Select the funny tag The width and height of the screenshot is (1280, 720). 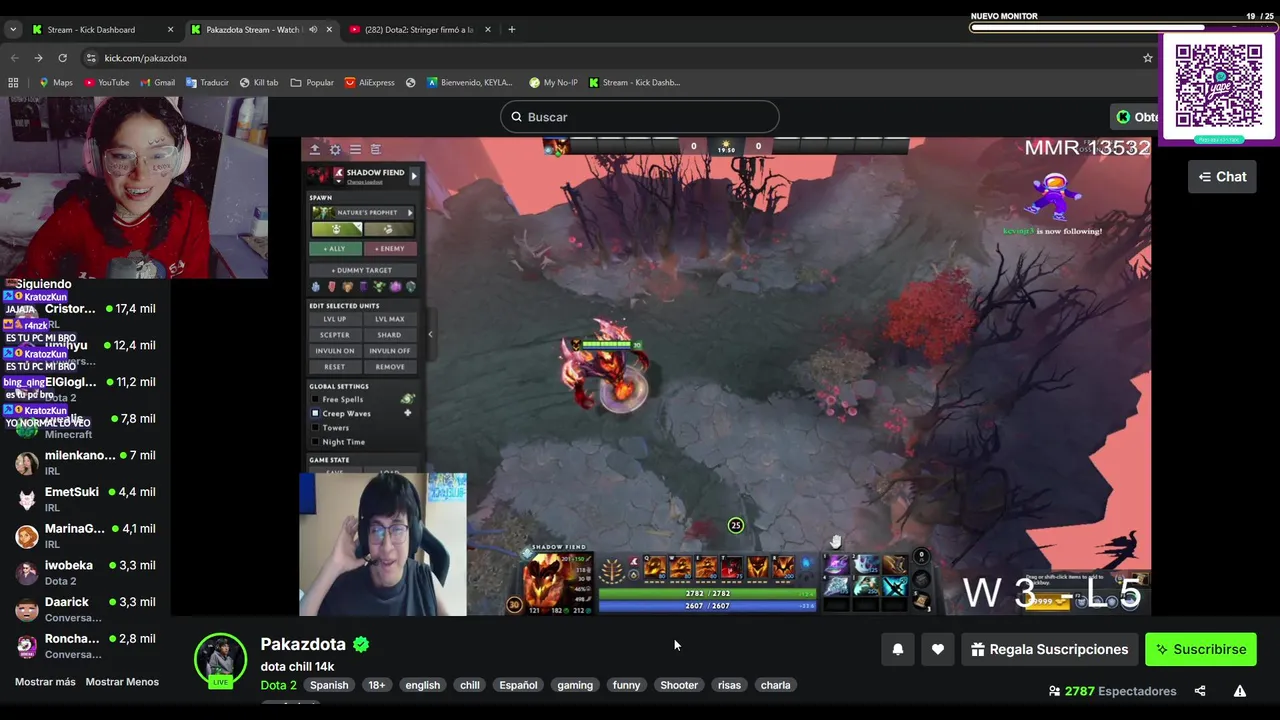click(x=627, y=685)
